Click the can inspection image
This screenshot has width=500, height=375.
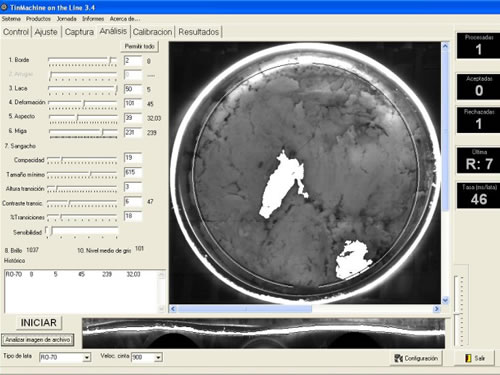point(305,173)
